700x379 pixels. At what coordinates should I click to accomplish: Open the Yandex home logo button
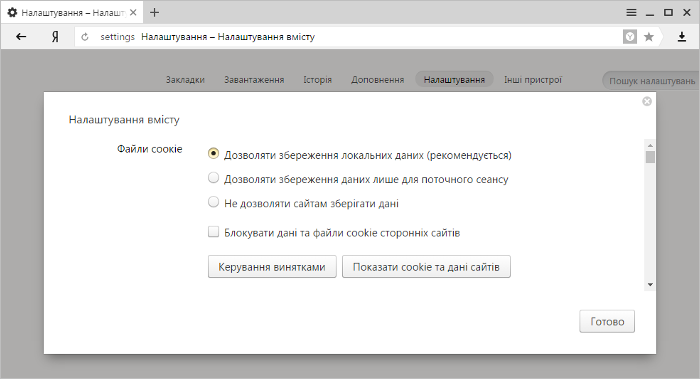[55, 37]
